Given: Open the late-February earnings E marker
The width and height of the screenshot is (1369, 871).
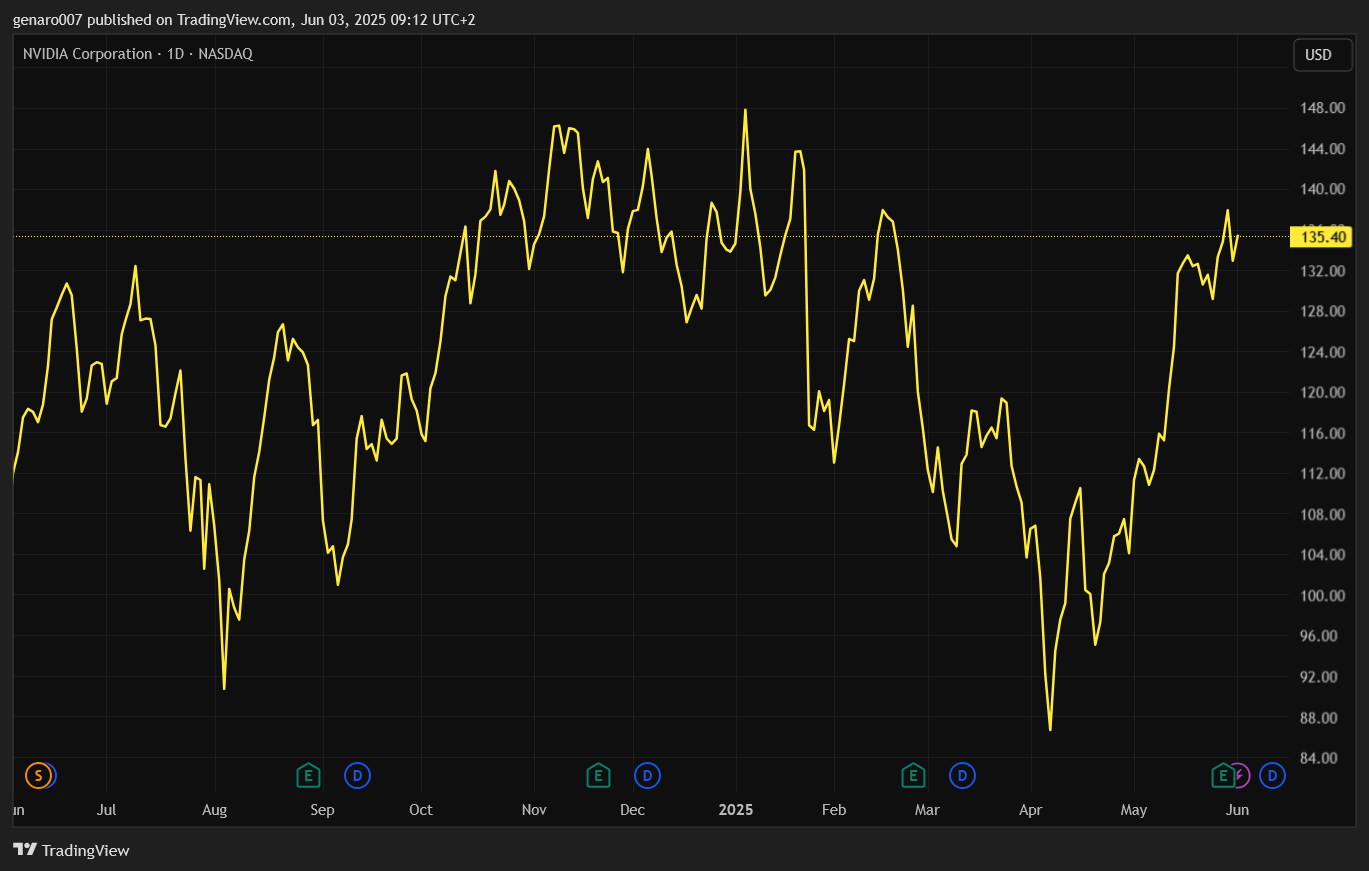Looking at the screenshot, I should pyautogui.click(x=913, y=775).
